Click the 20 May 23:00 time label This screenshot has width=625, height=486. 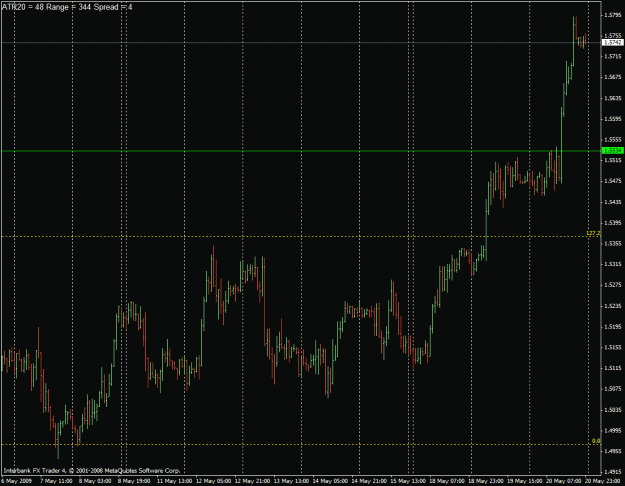pos(603,481)
